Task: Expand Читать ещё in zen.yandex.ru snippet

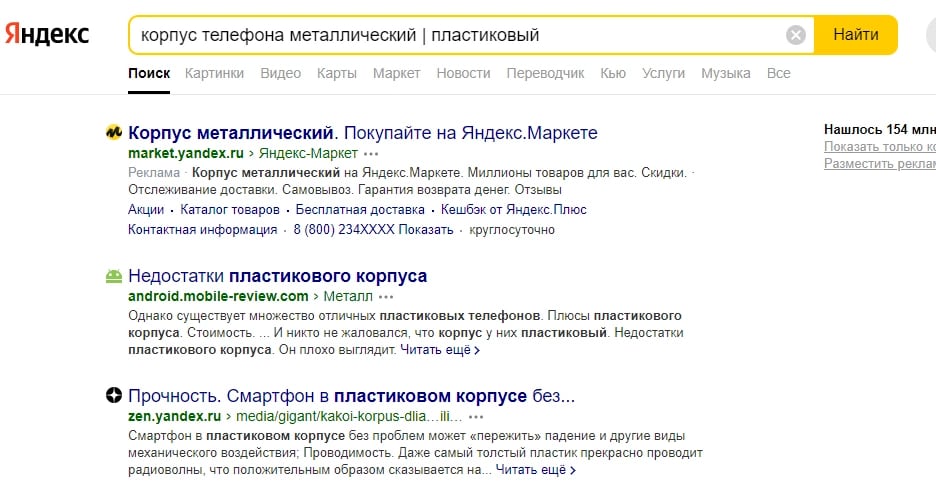Action: pos(535,470)
